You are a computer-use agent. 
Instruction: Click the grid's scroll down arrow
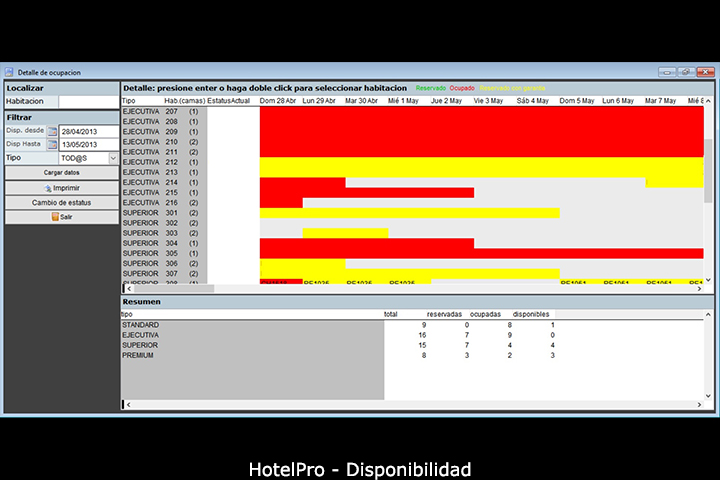pos(709,281)
